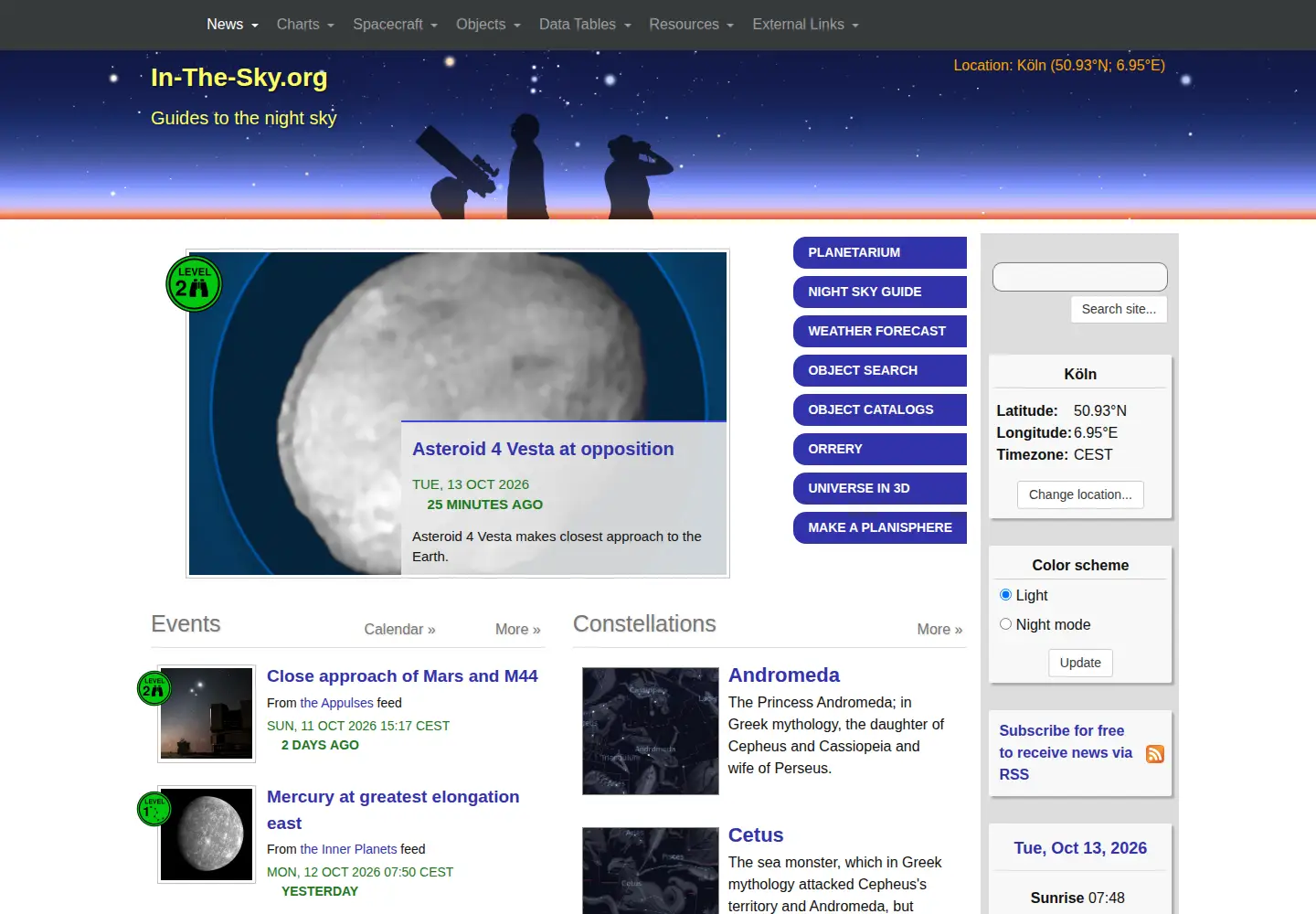Viewport: 1316px width, 914px height.
Task: Click More link next to Constellations
Action: [939, 629]
